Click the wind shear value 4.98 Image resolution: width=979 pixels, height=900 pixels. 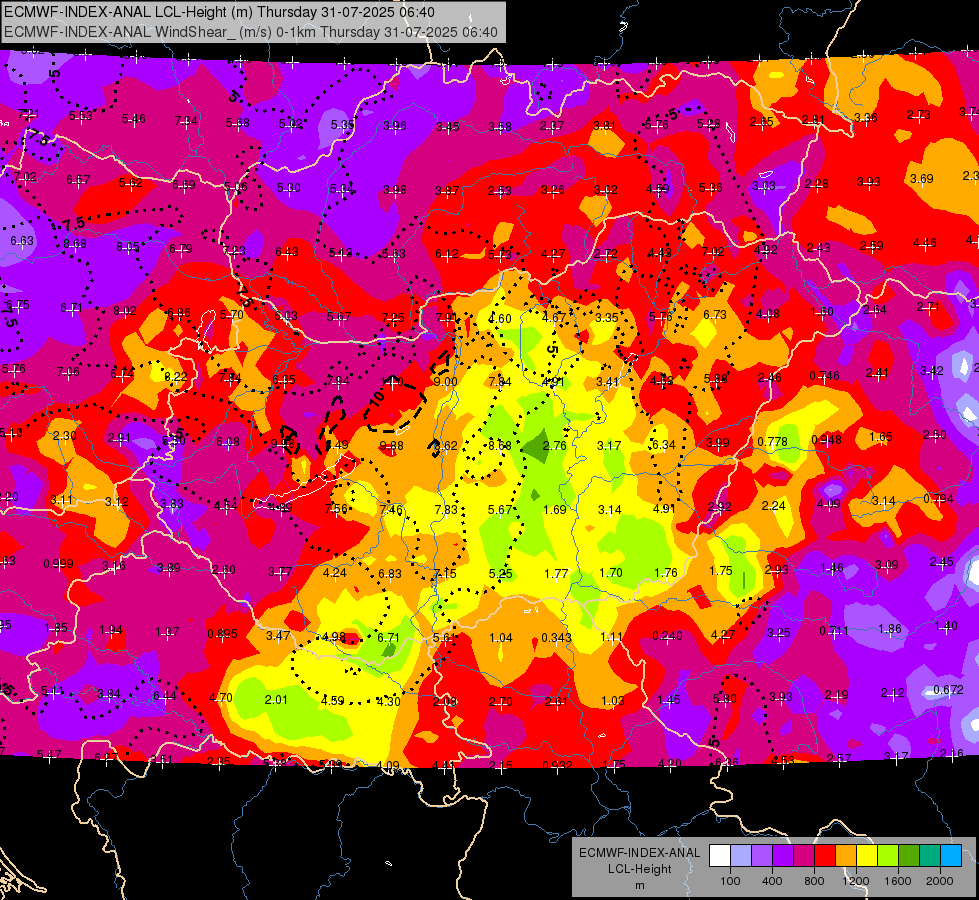click(333, 637)
